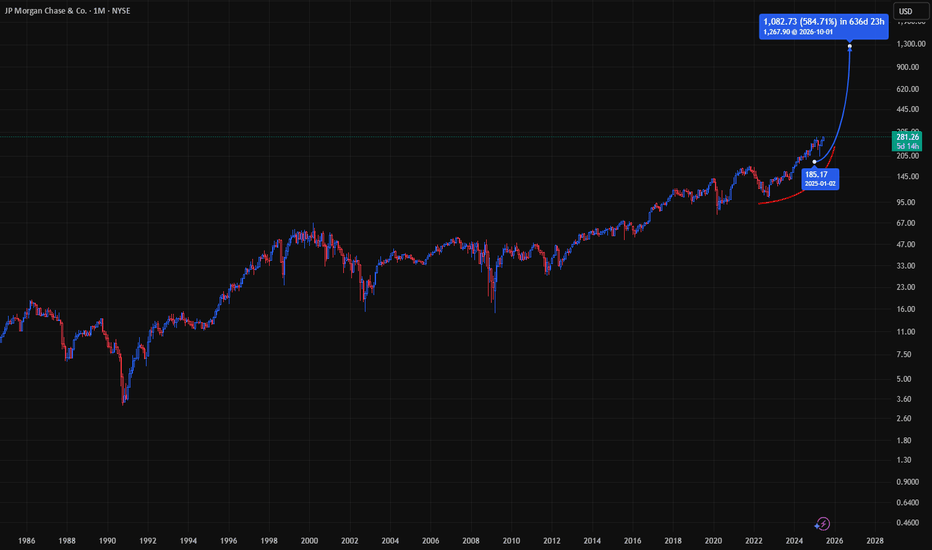The image size is (932, 550).
Task: Click the 0.6400 price axis label
Action: pyautogui.click(x=908, y=503)
